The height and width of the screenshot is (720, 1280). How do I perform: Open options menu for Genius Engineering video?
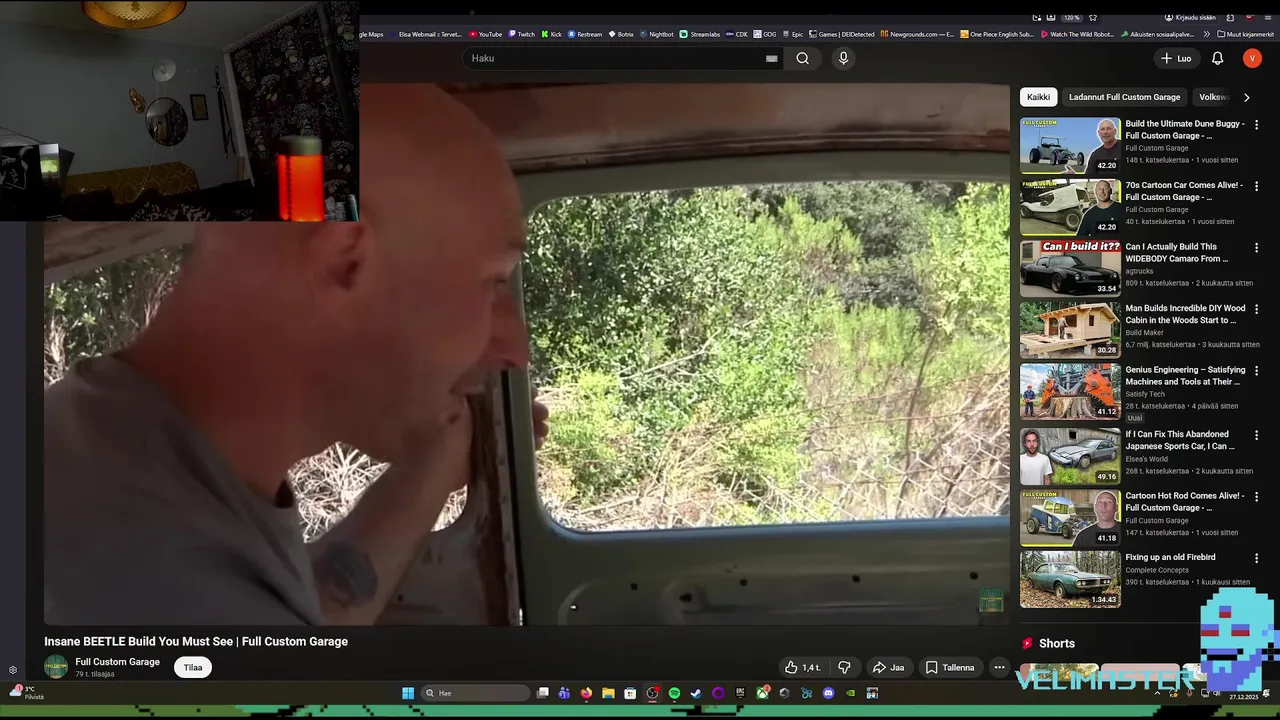[x=1256, y=371]
